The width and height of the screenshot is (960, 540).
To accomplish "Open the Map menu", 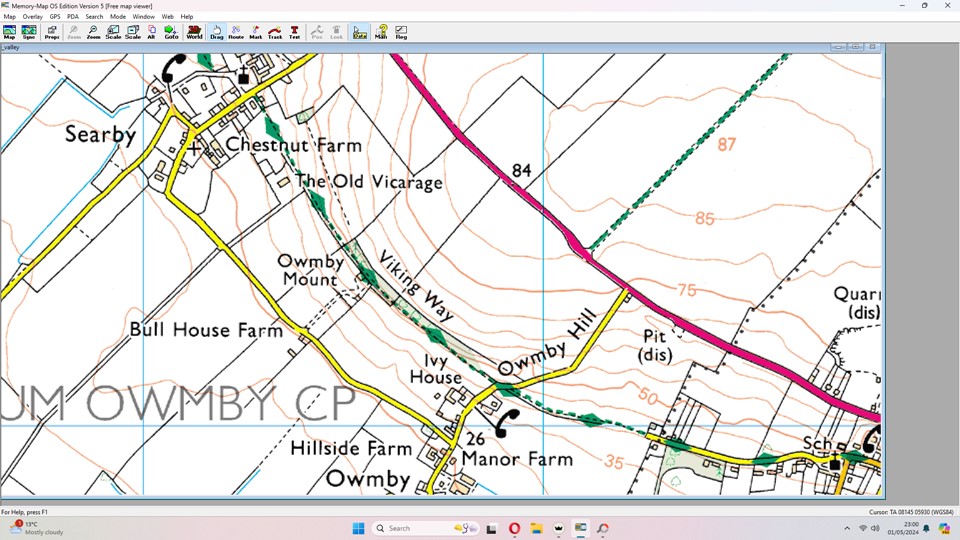I will pos(9,17).
